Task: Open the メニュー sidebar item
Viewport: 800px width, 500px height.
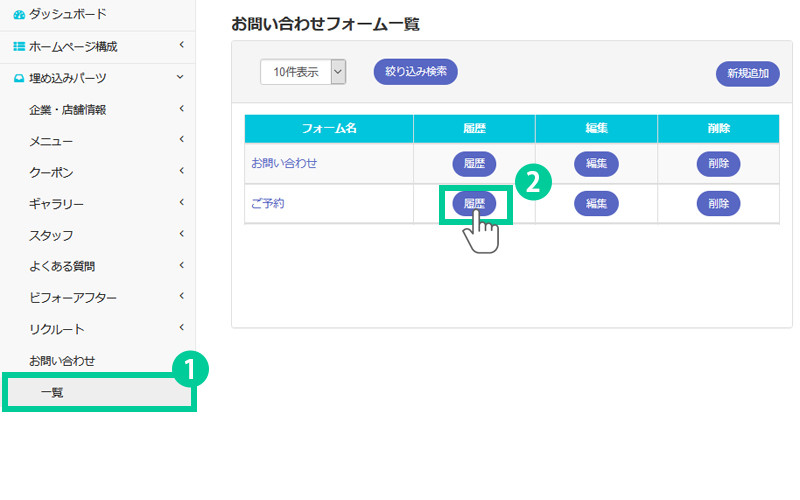Action: (51, 141)
